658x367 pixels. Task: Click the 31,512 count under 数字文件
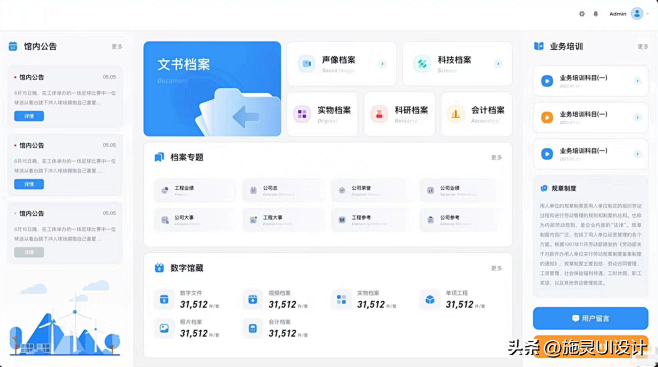[194, 305]
